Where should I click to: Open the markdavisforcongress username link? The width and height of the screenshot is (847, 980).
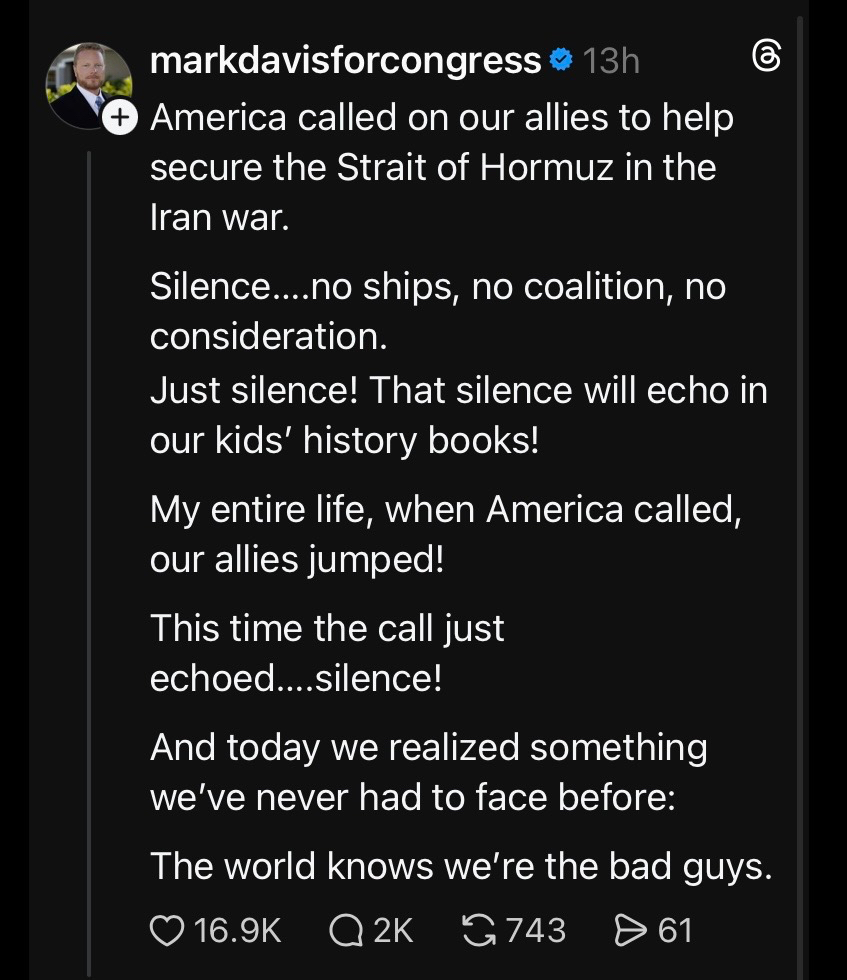[345, 61]
